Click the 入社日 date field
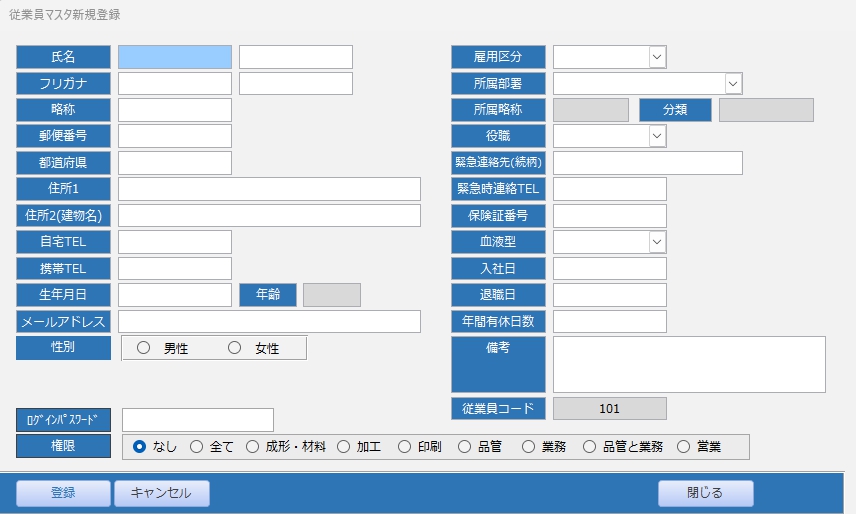This screenshot has height=514, width=856. point(609,268)
